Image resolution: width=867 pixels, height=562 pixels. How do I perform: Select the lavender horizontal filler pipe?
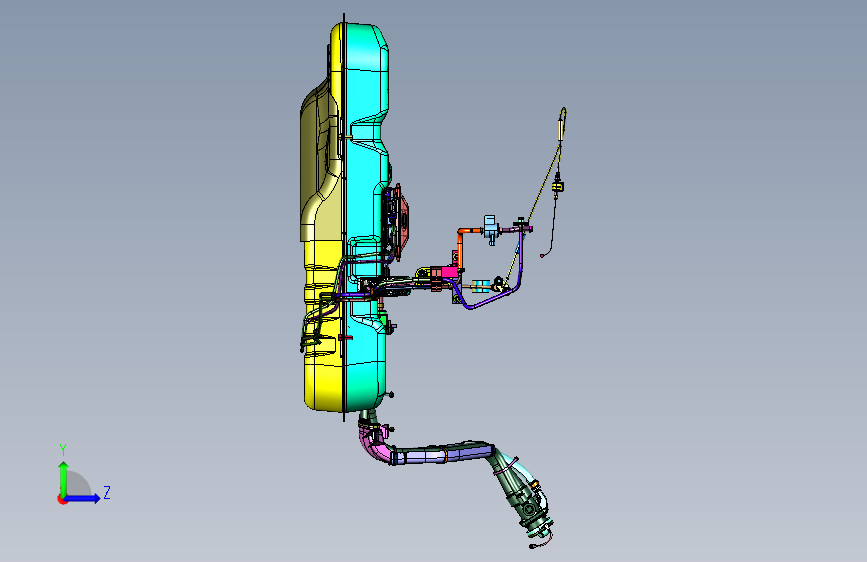[442, 454]
